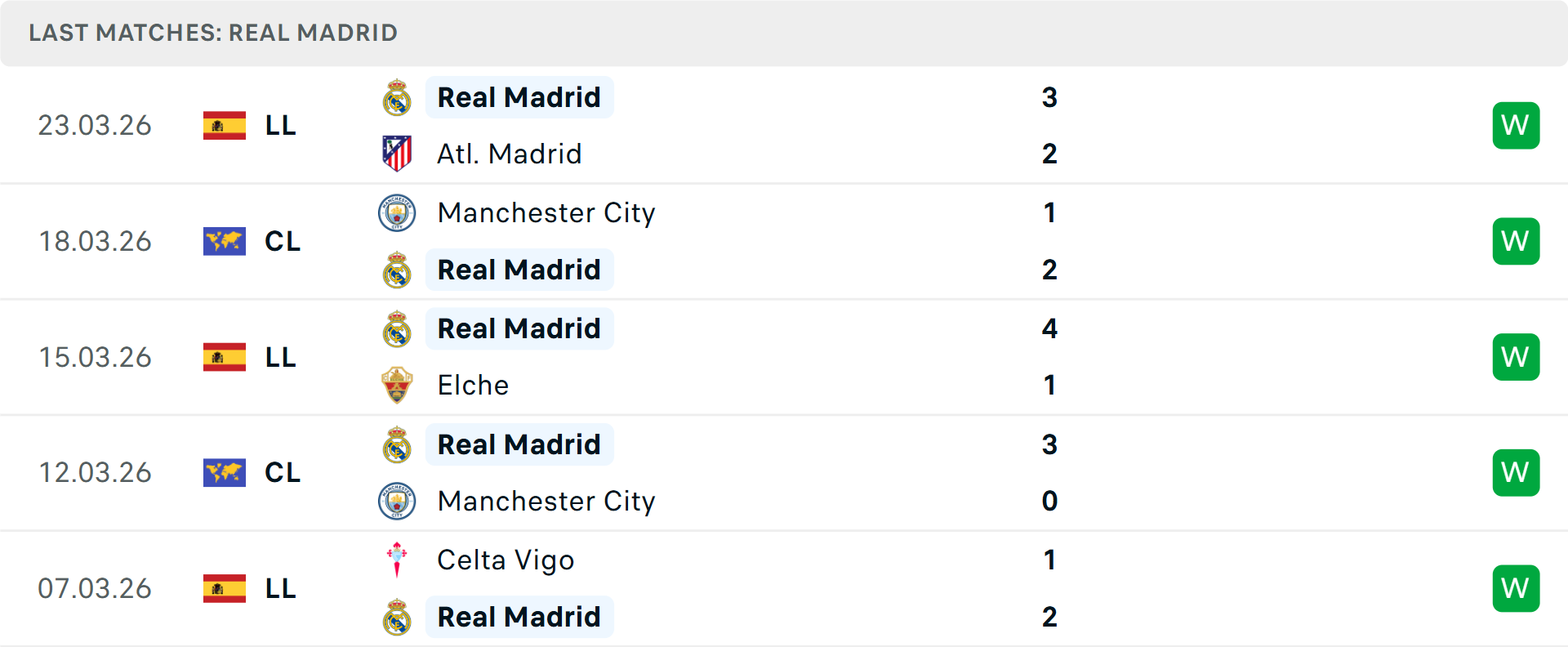Select the Atl. Madrid club badge

point(397,153)
